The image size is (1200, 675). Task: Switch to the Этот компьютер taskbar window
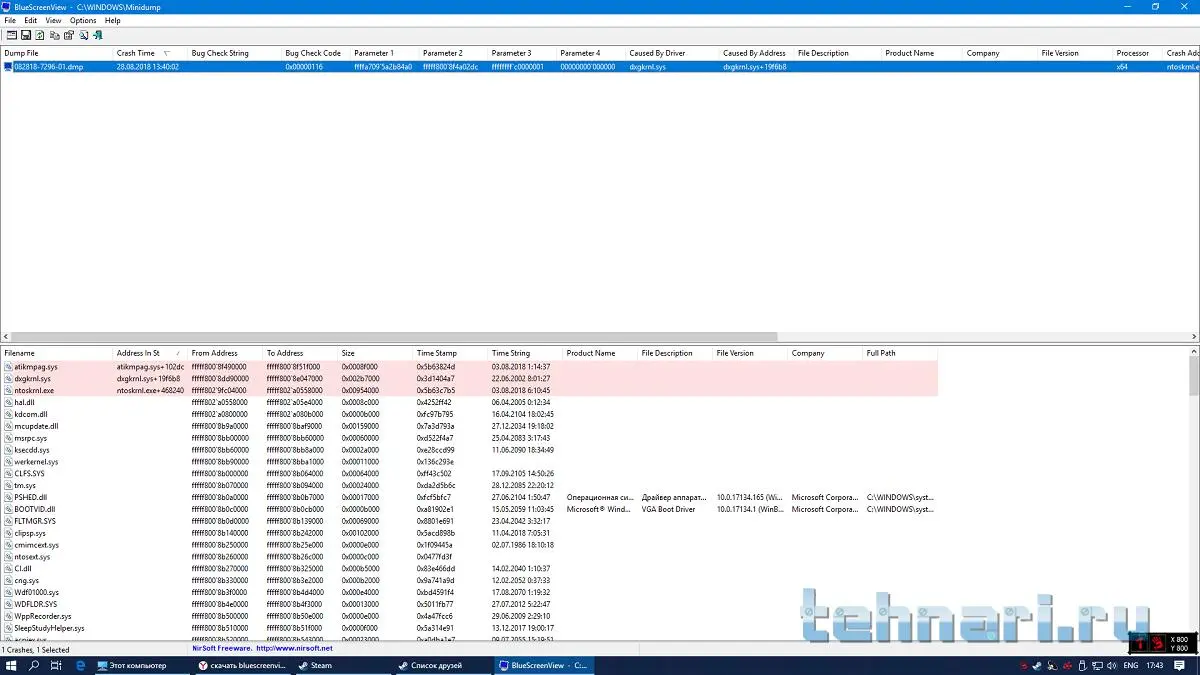click(143, 665)
